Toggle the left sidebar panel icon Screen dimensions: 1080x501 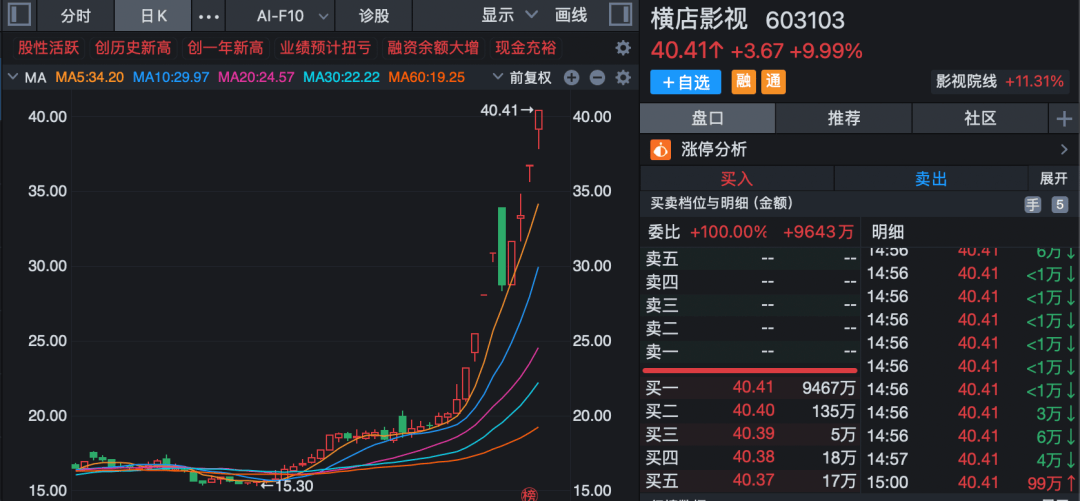(x=20, y=14)
